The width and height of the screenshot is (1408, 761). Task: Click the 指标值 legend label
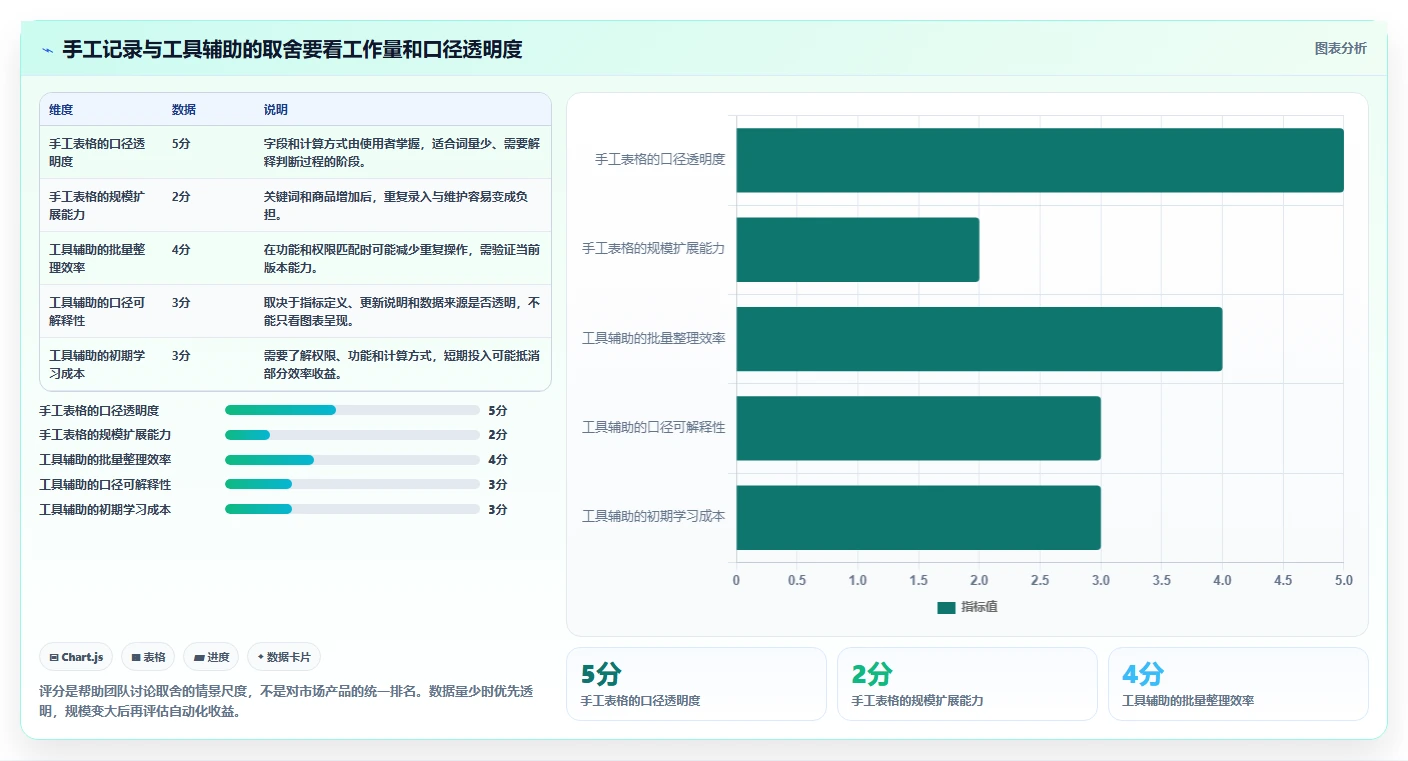979,608
